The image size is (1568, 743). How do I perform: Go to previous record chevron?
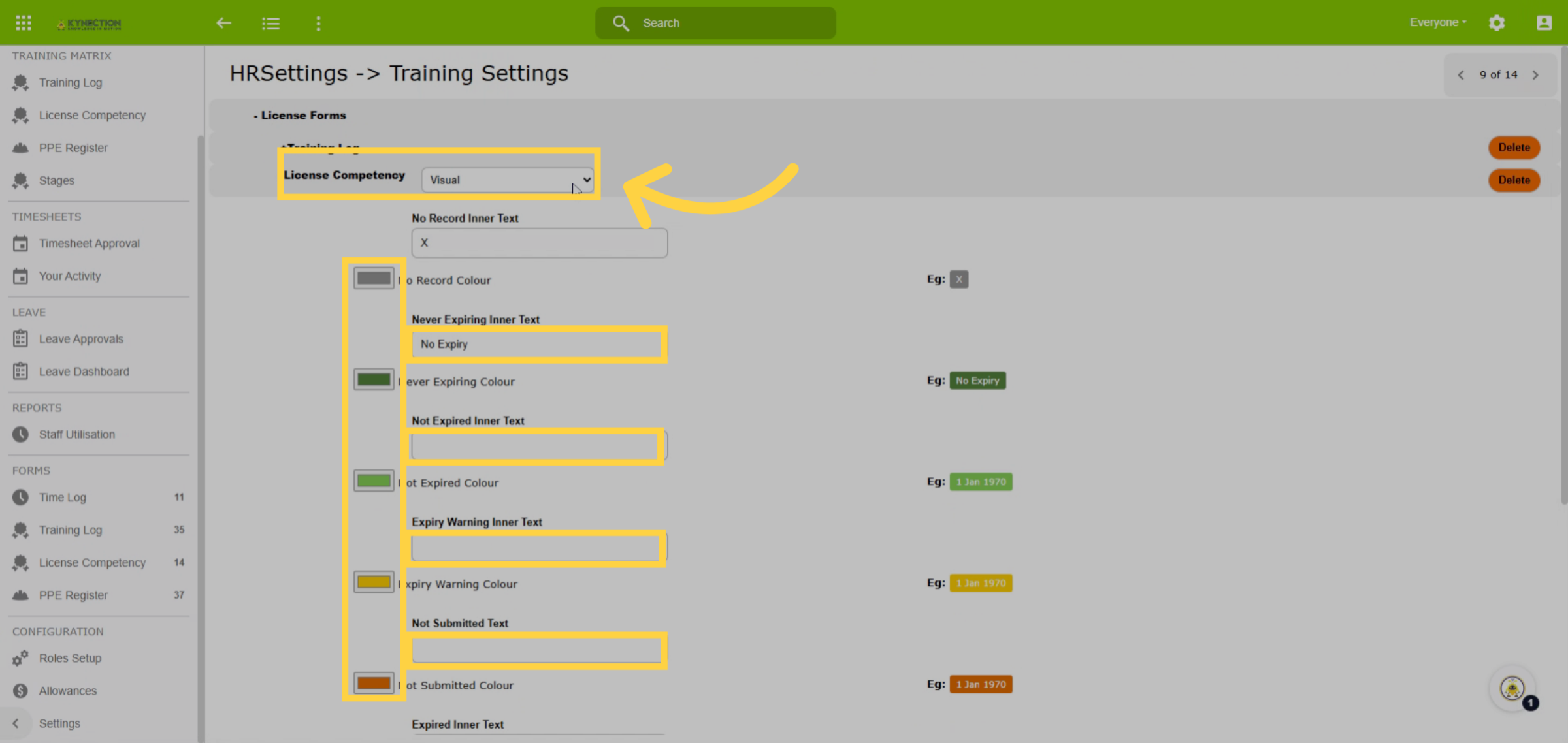tap(1461, 75)
